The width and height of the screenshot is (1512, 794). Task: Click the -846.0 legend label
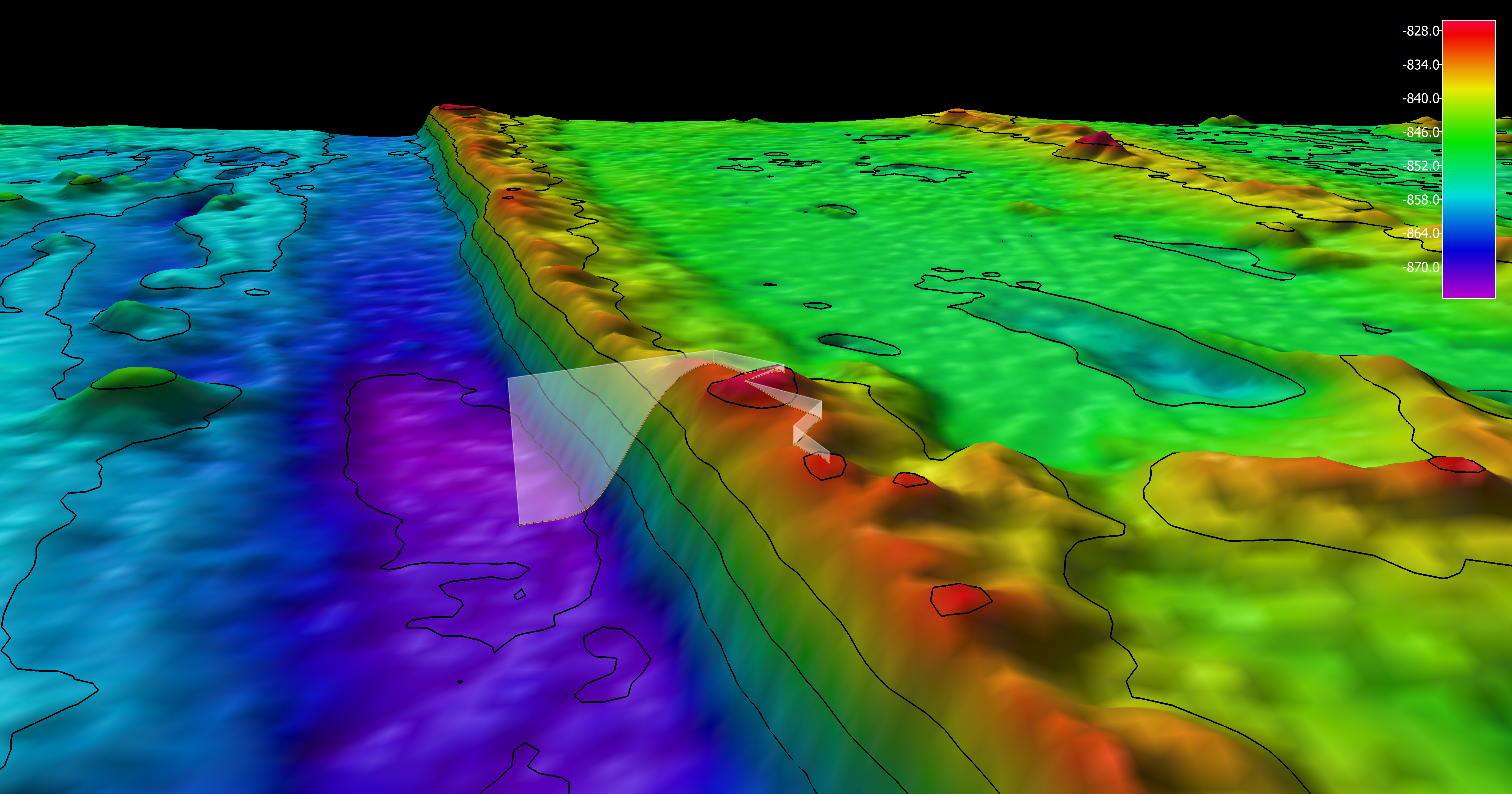coord(1421,132)
